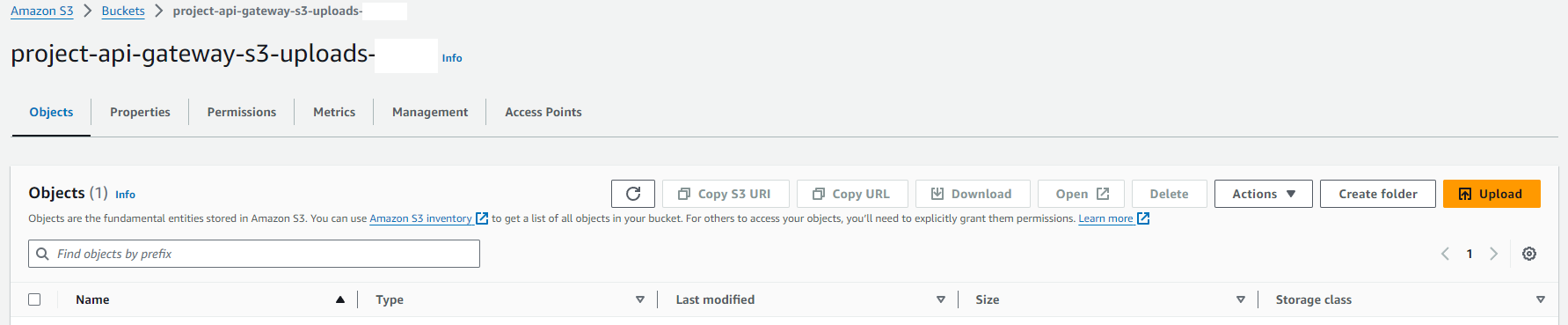Tick the select-all objects checkbox
This screenshot has width=1568, height=325.
34,299
